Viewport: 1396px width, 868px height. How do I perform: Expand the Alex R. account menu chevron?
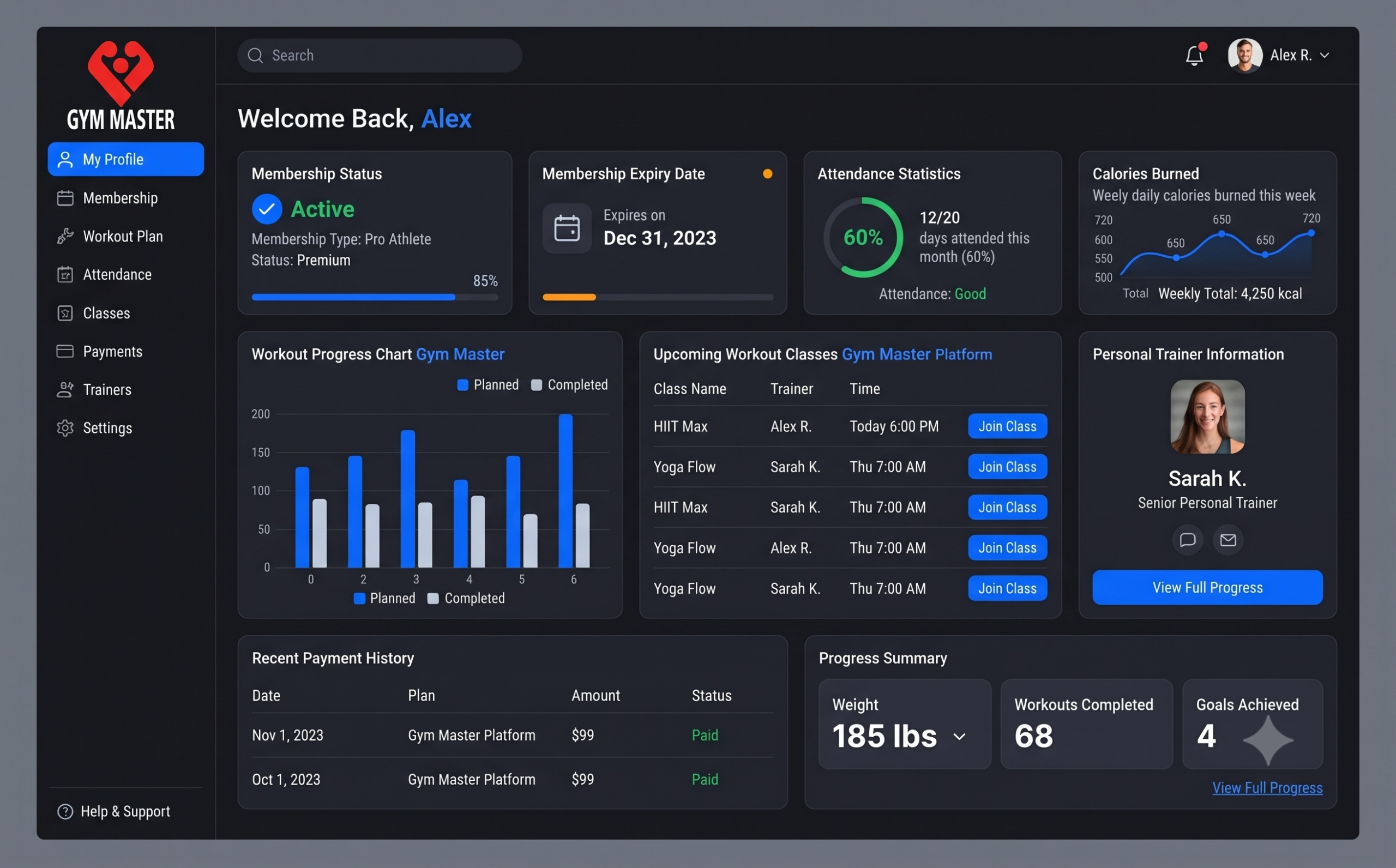point(1325,56)
